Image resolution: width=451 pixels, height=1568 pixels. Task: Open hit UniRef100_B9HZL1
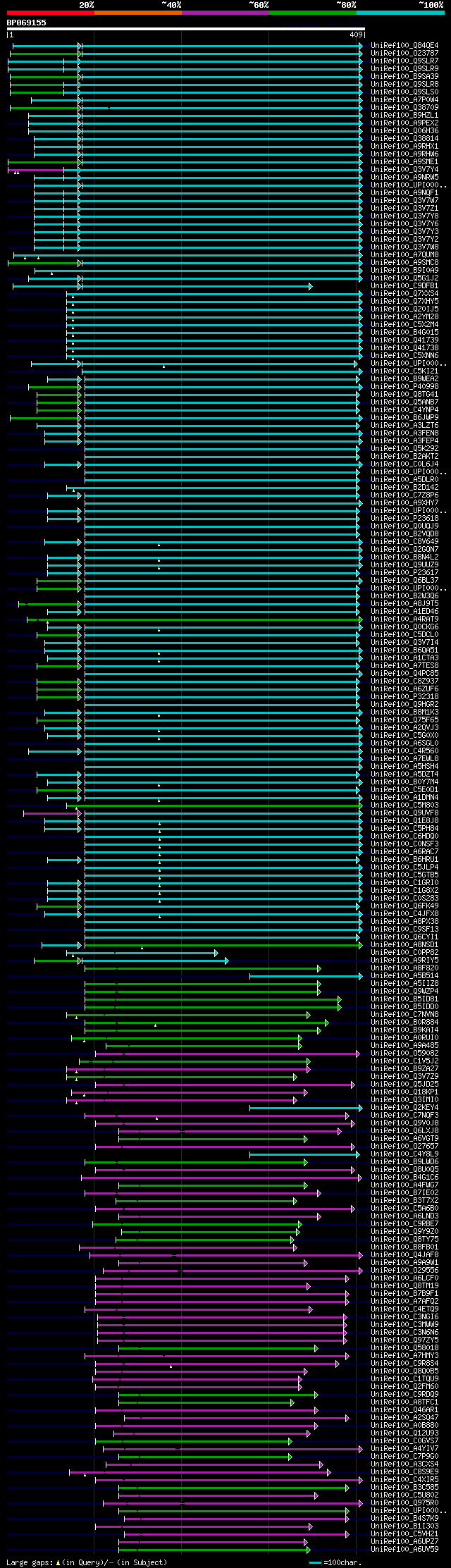point(404,116)
